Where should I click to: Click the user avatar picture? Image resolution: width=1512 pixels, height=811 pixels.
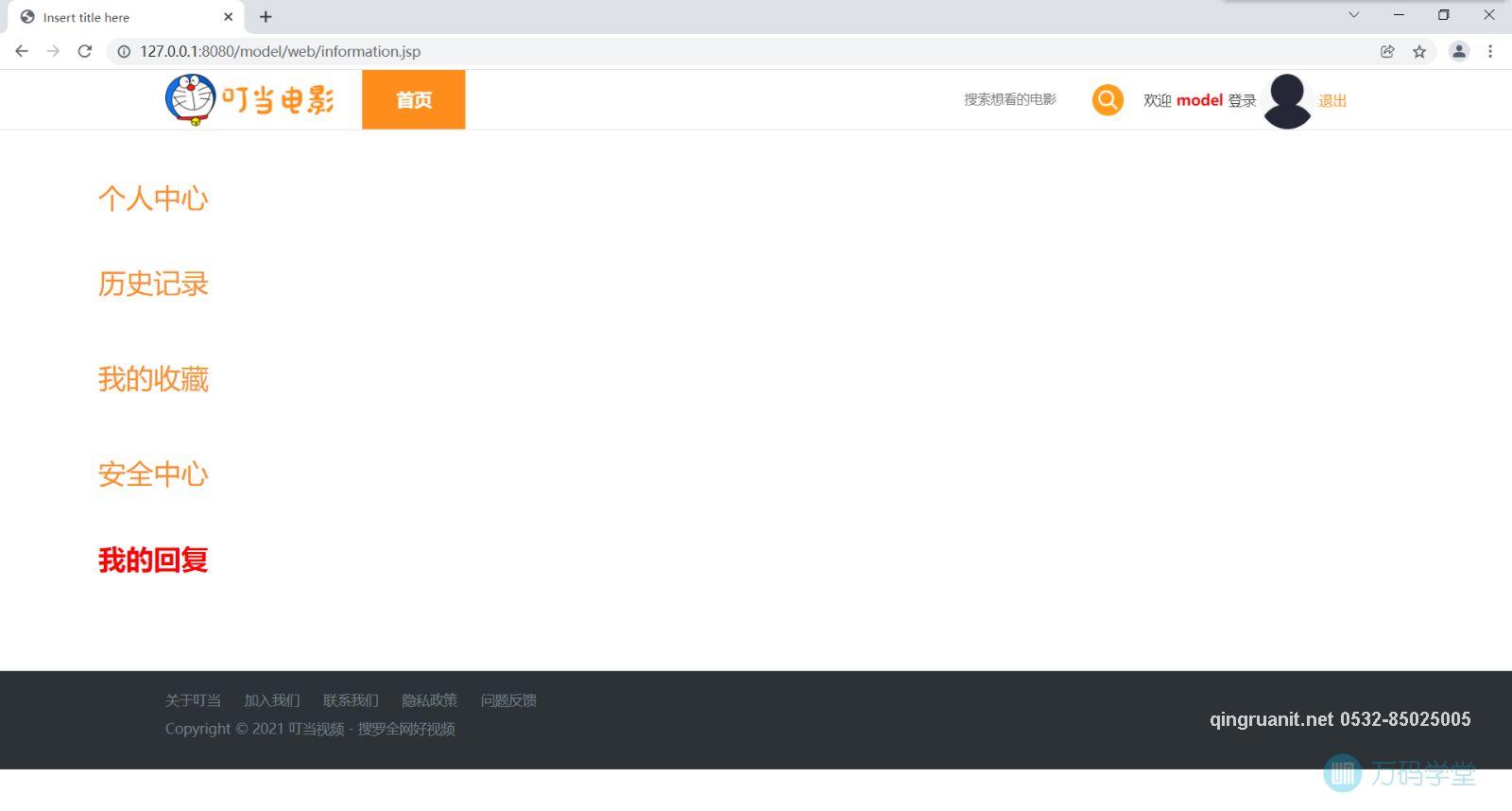1287,100
